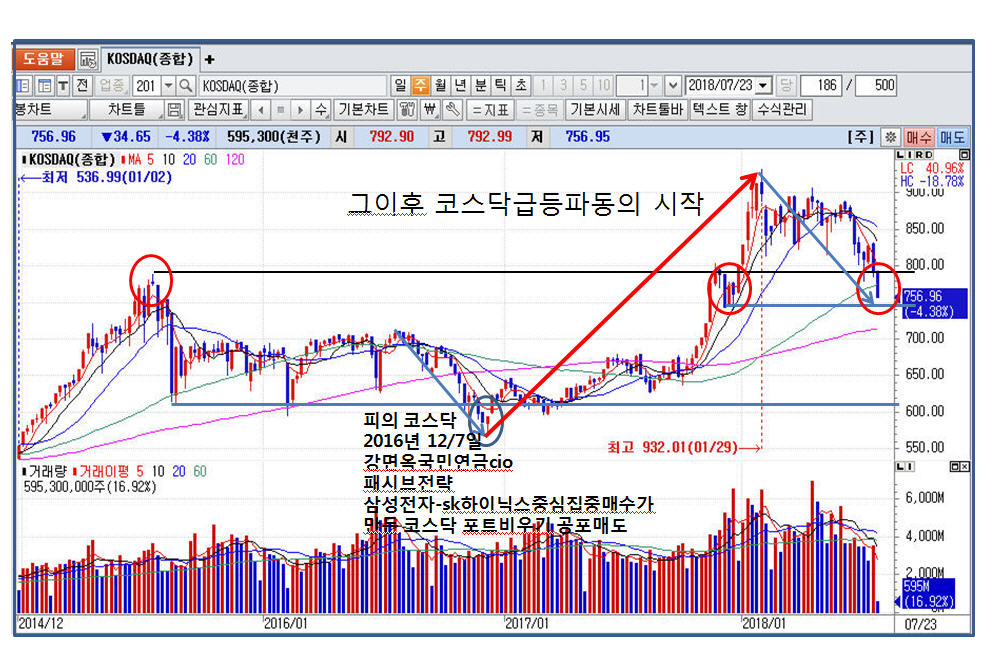The width and height of the screenshot is (994, 672).
Task: Add a new tab with the plus button
Action: pos(210,59)
